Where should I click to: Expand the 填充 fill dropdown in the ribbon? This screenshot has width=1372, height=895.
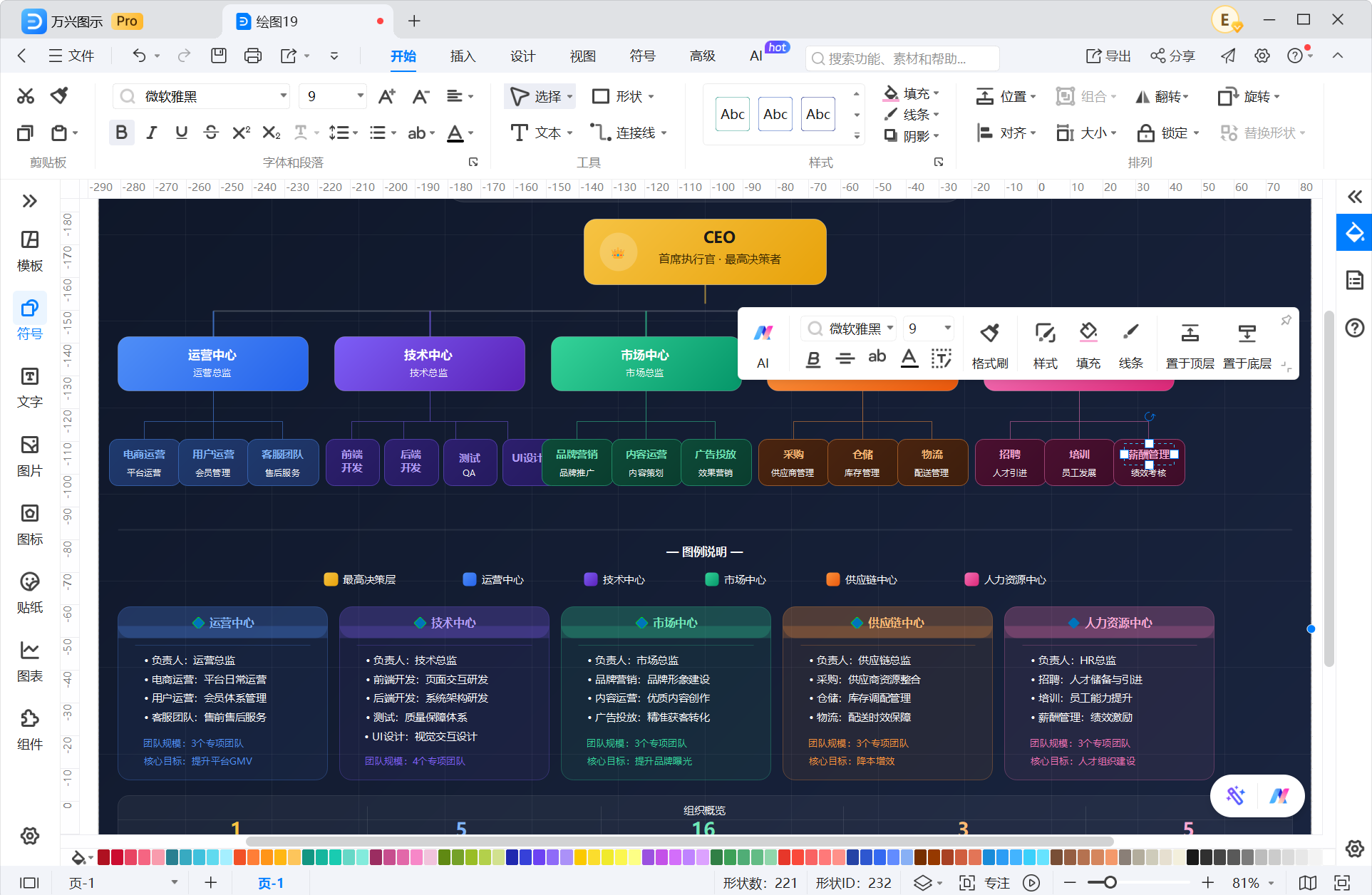937,93
